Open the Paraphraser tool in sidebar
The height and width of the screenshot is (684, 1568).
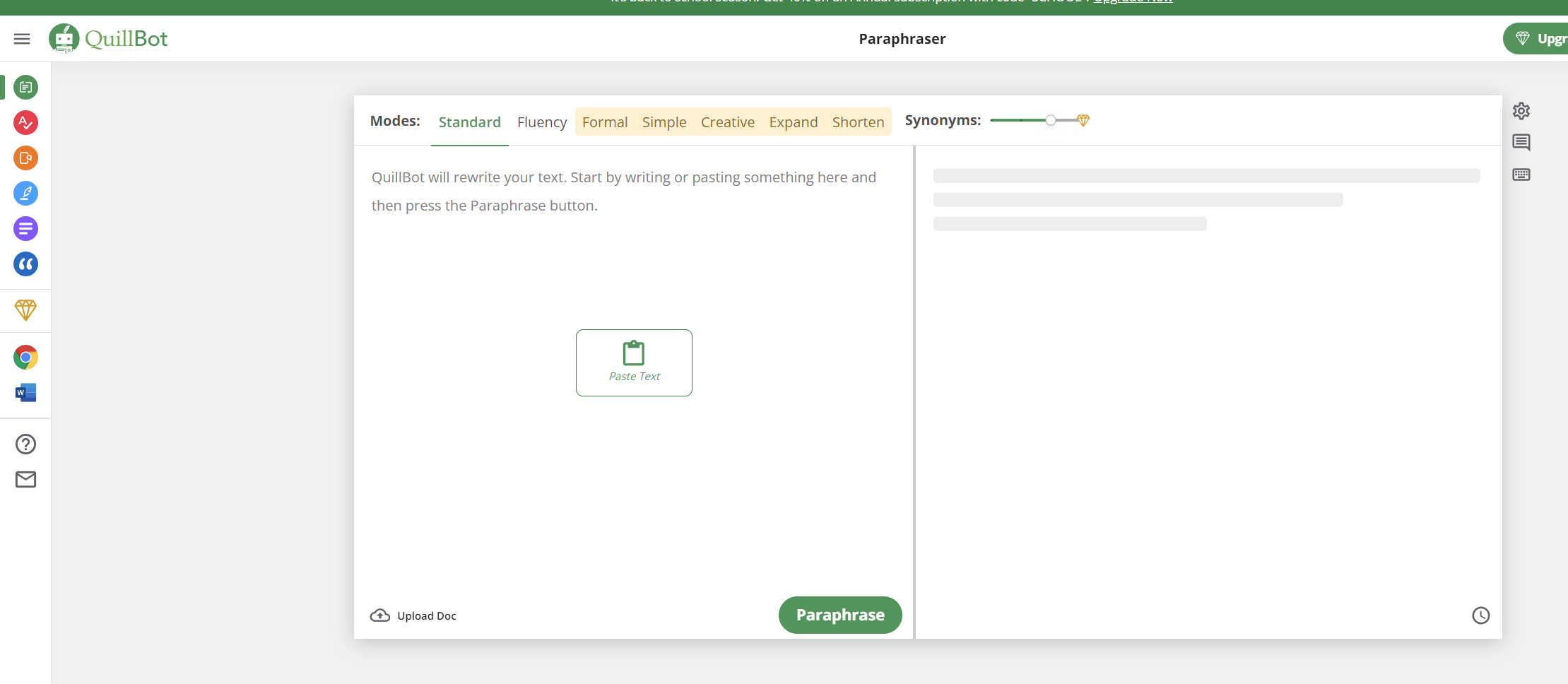[25, 88]
